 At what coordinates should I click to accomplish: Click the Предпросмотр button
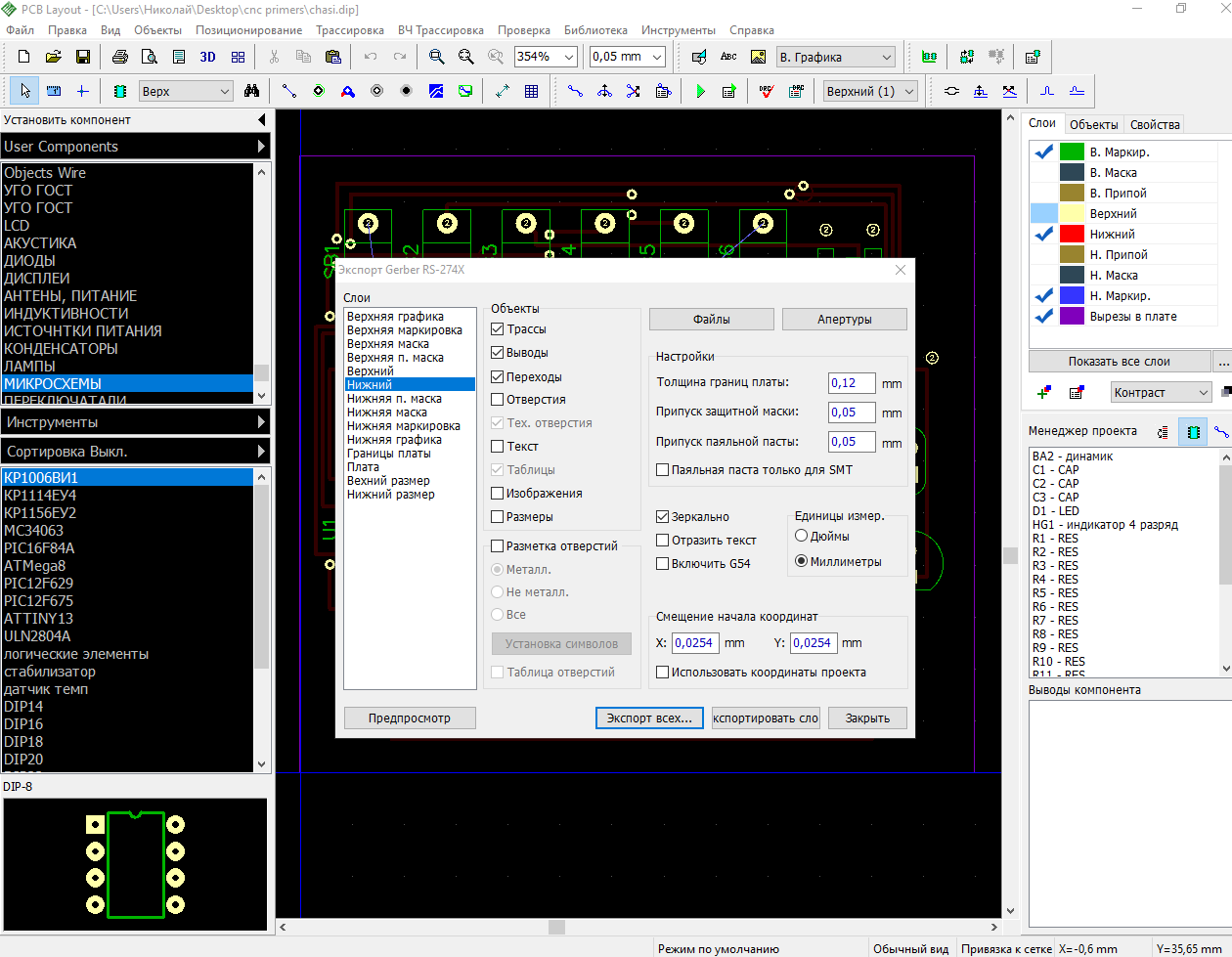coord(410,718)
